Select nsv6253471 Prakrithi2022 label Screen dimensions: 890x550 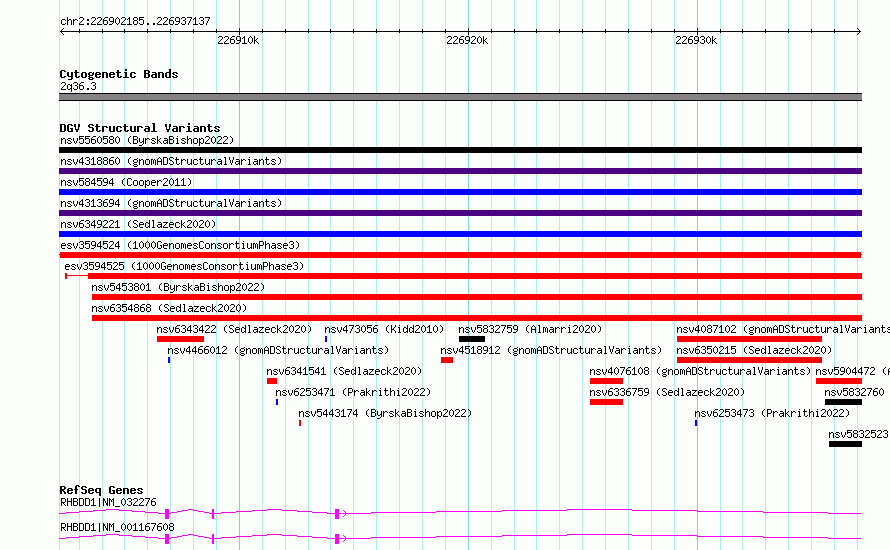point(353,392)
